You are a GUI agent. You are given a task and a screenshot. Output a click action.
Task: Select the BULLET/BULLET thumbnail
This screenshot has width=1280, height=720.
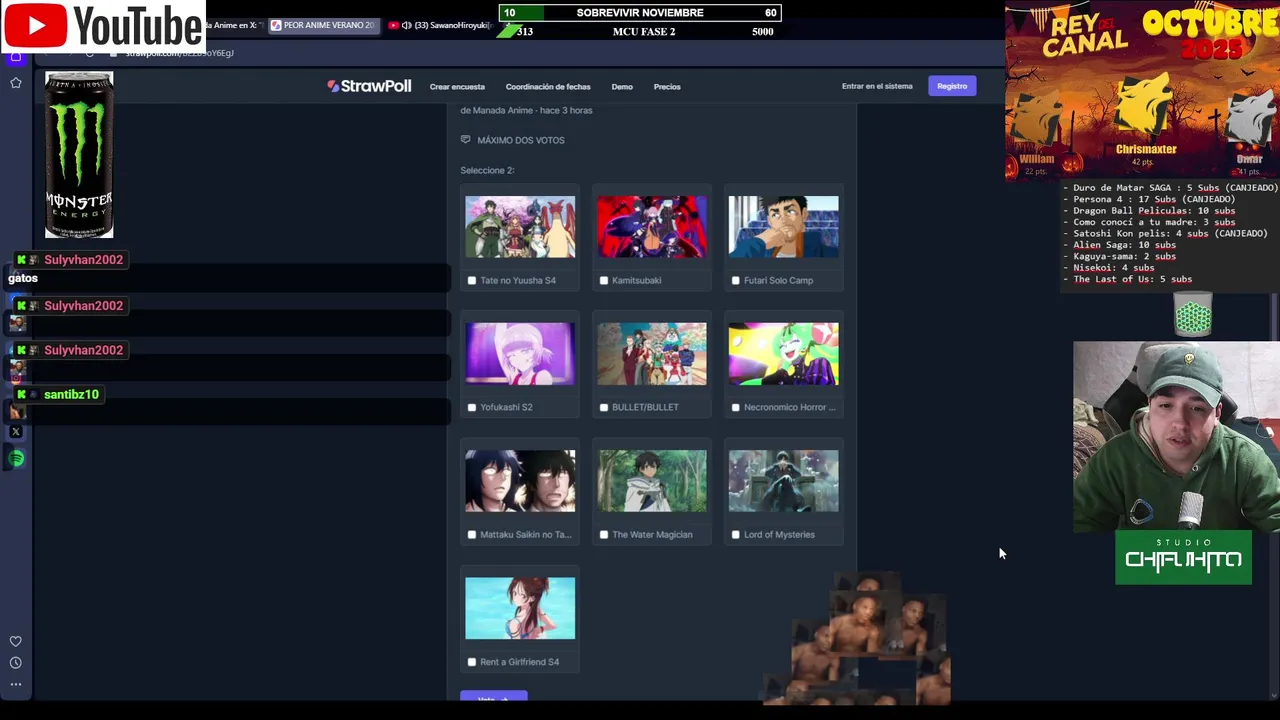(x=652, y=354)
